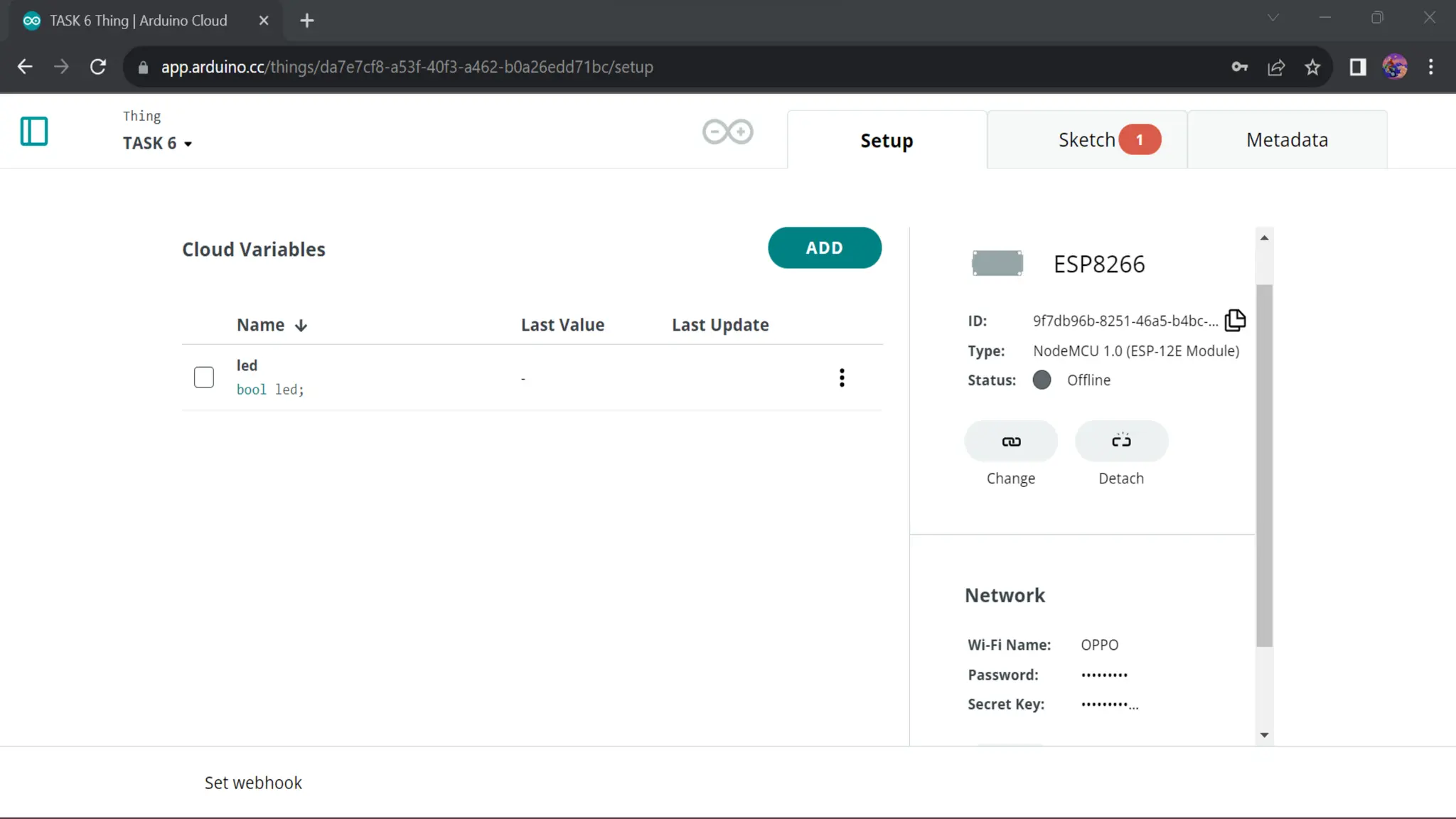Viewport: 1456px width, 819px height.
Task: Click the Detach device icon
Action: tap(1120, 441)
